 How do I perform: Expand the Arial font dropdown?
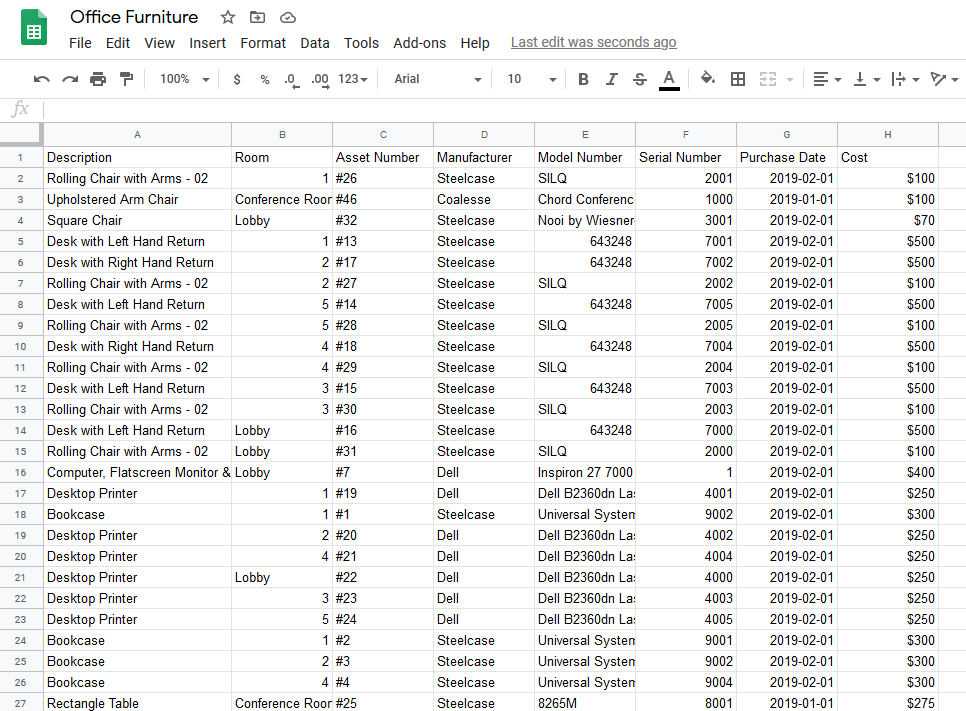437,79
